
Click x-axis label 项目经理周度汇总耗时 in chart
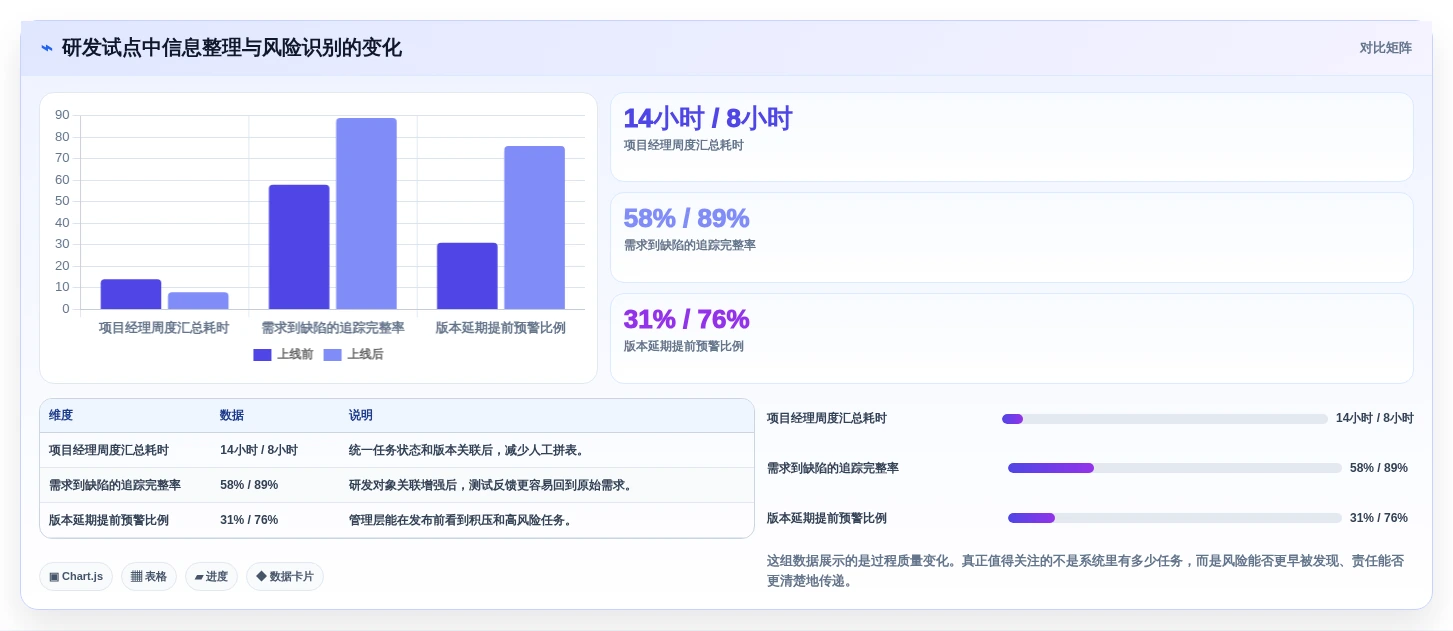tap(164, 328)
